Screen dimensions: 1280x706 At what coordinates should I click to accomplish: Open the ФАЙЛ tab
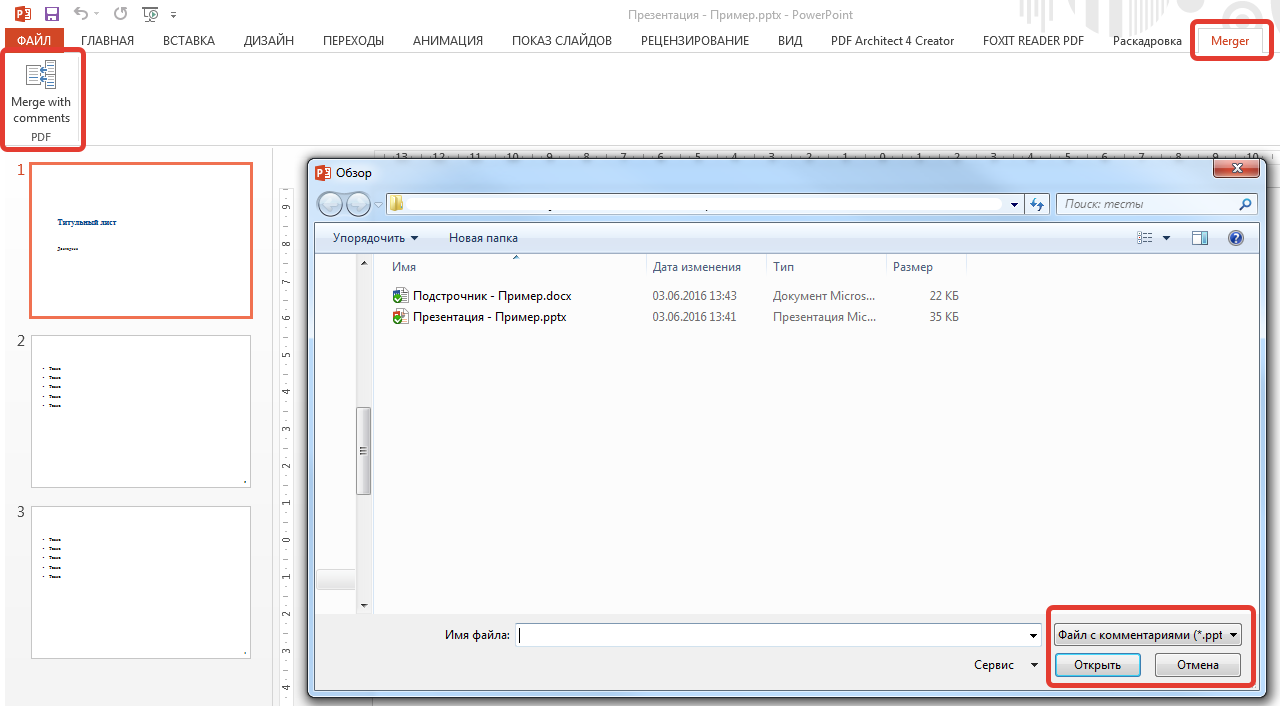[34, 41]
